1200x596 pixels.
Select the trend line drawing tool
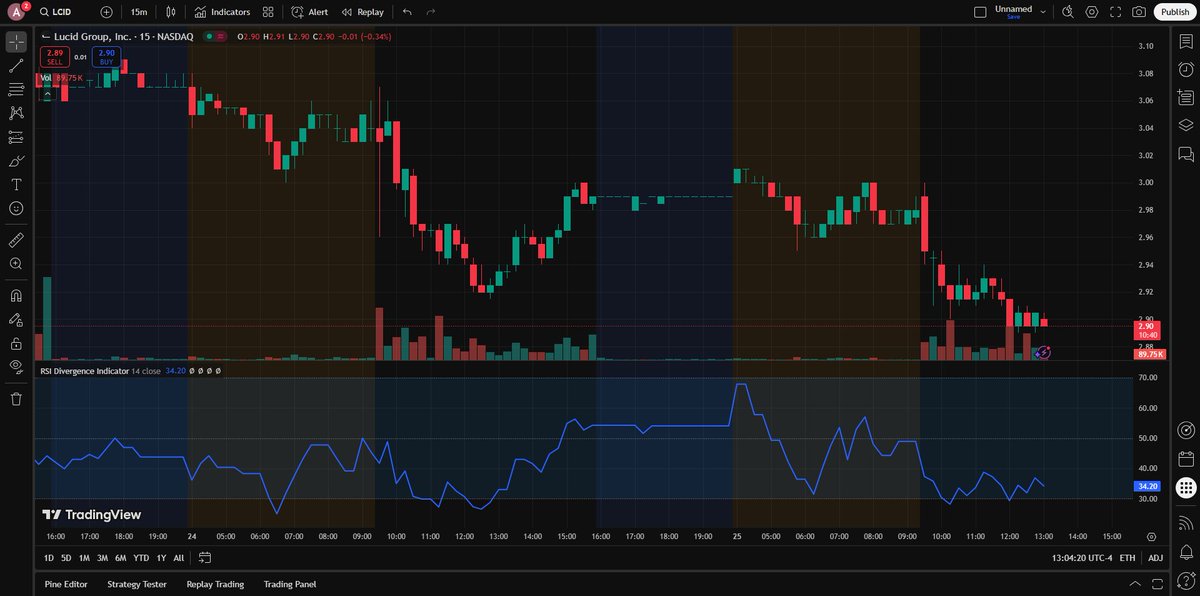16,66
